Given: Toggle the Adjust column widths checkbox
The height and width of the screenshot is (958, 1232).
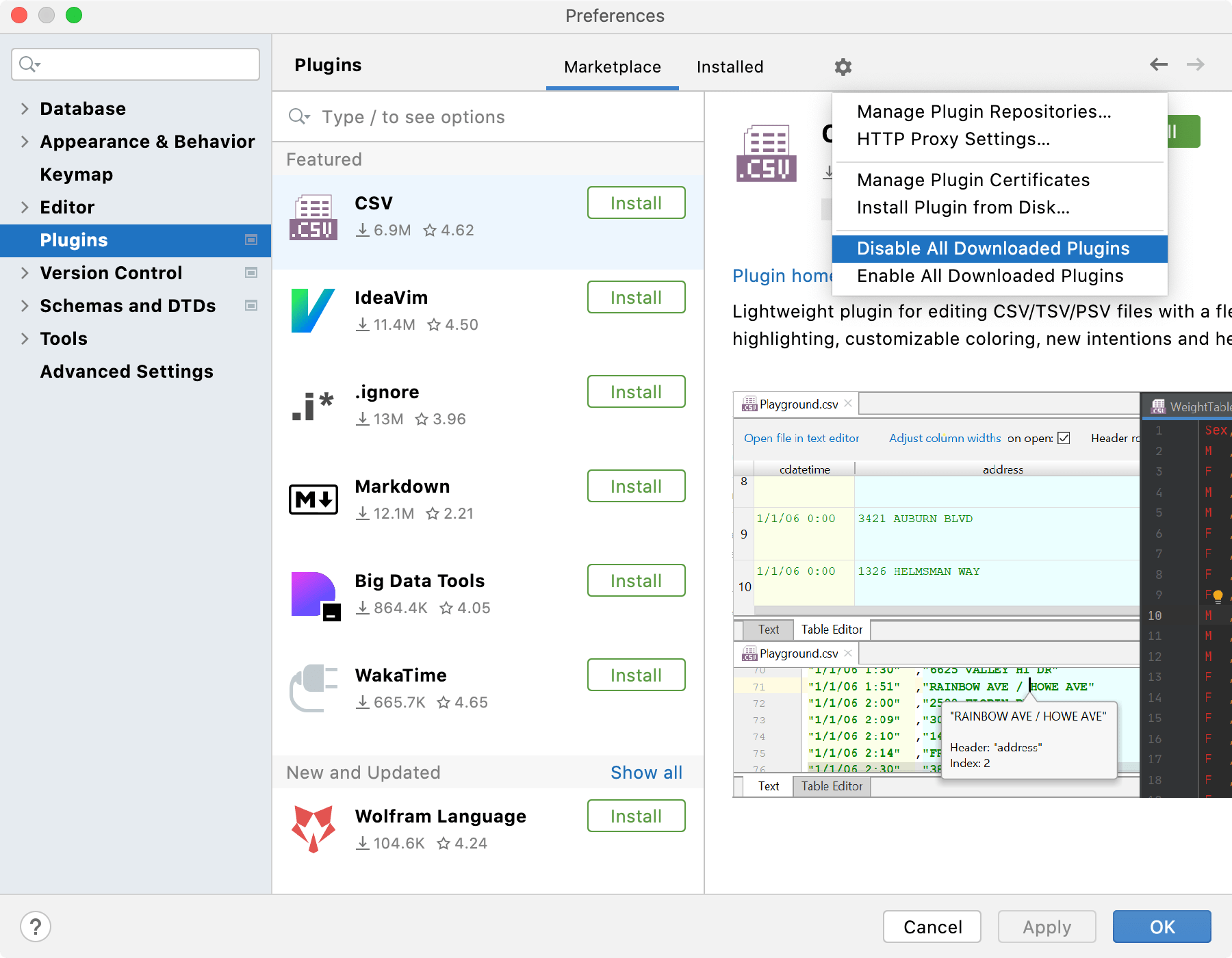Looking at the screenshot, I should tap(1065, 438).
